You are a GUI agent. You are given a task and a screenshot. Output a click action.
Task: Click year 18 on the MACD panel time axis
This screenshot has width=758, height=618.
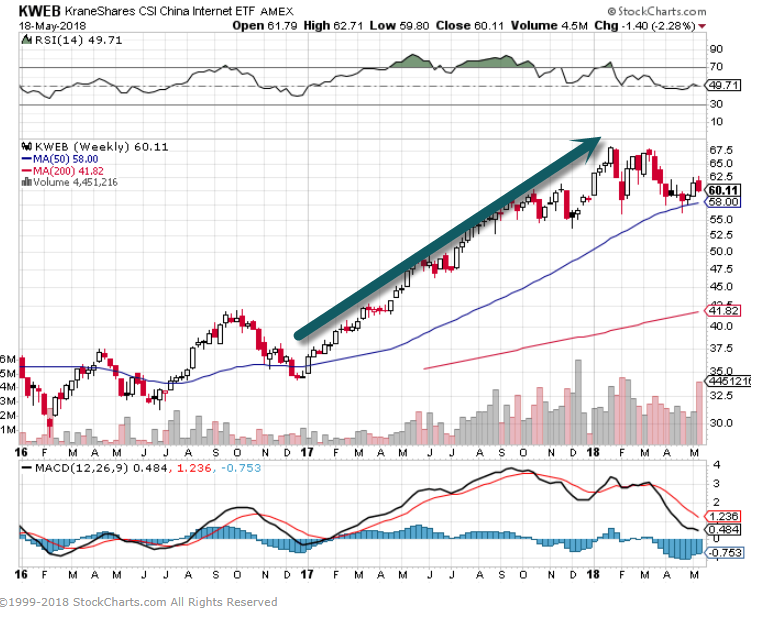pyautogui.click(x=593, y=574)
